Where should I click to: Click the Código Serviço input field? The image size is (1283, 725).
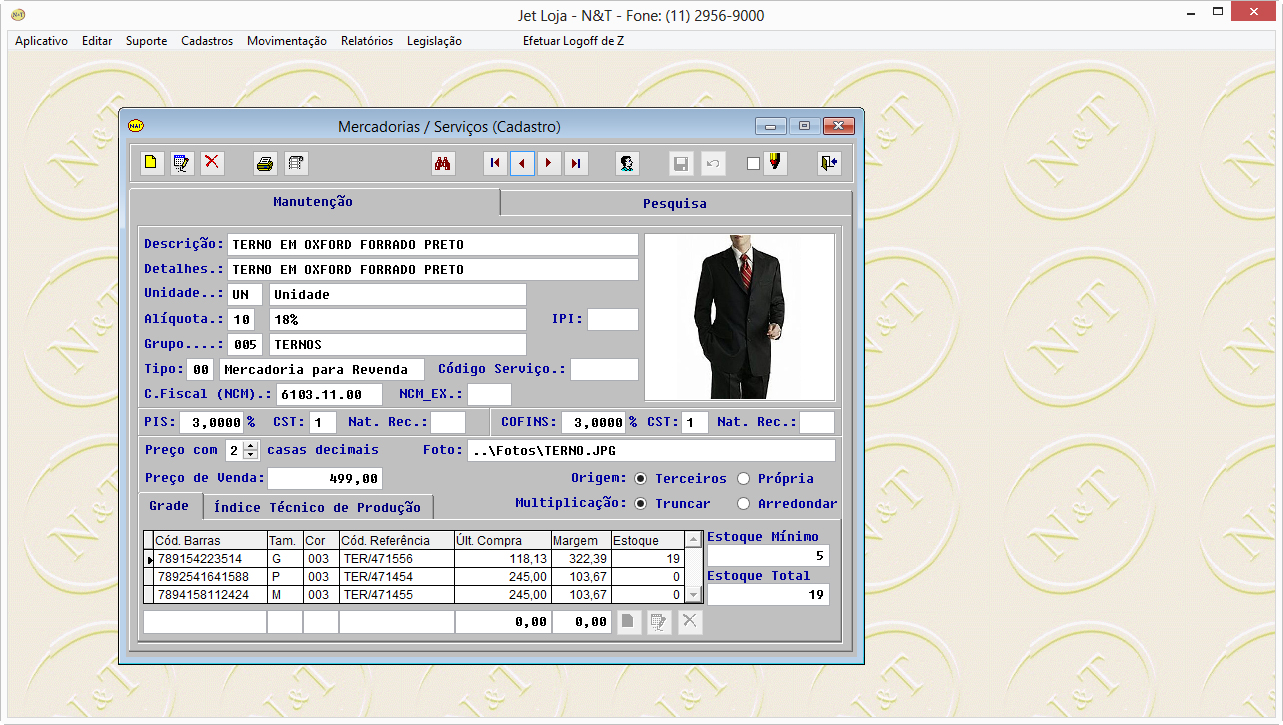coord(604,370)
